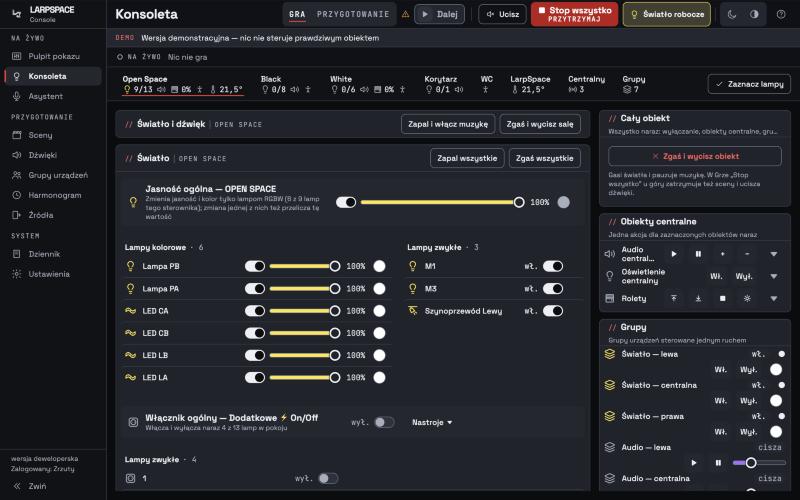Pause Audio centralne

point(698,254)
